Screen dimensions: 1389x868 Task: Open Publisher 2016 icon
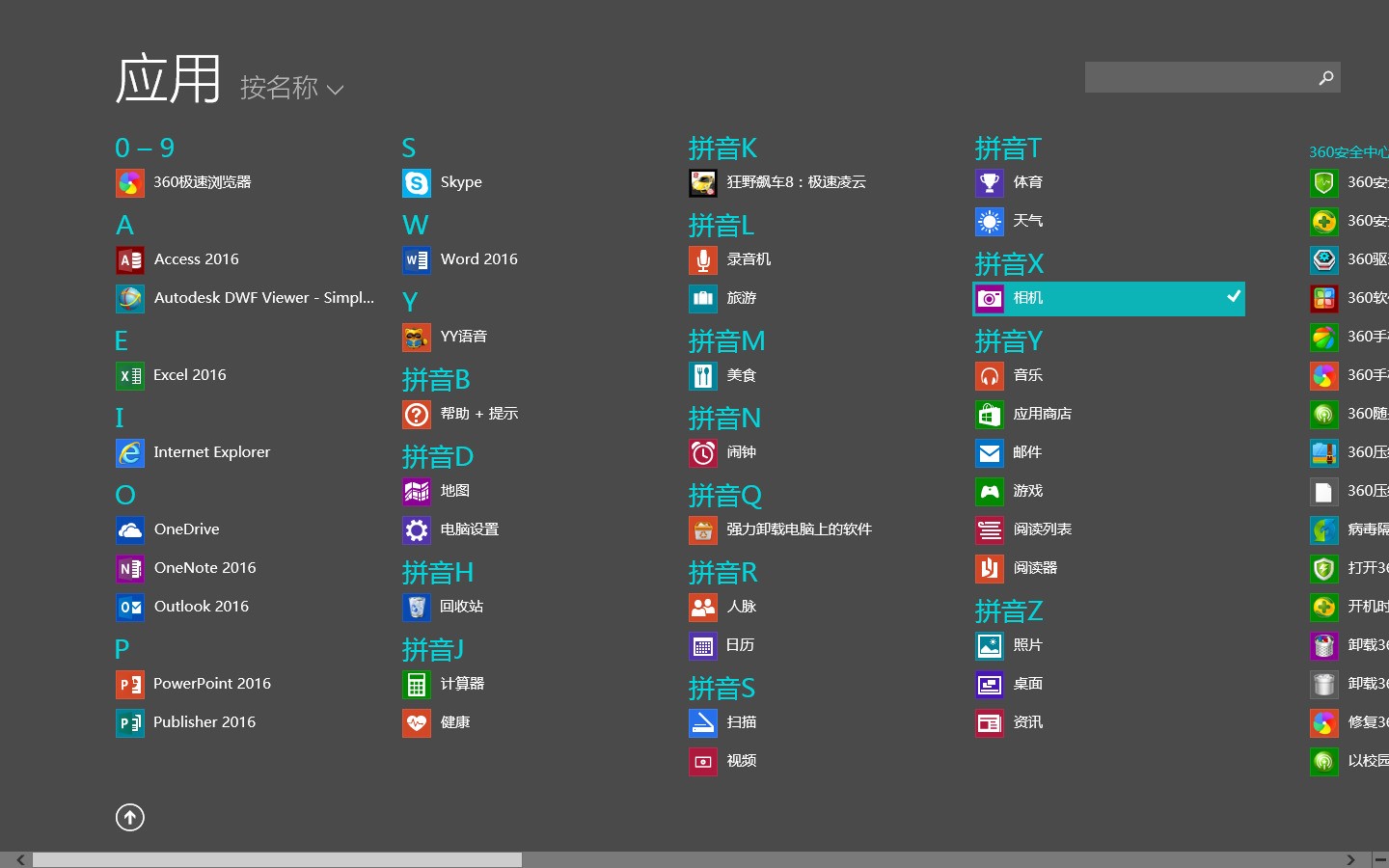pyautogui.click(x=130, y=722)
